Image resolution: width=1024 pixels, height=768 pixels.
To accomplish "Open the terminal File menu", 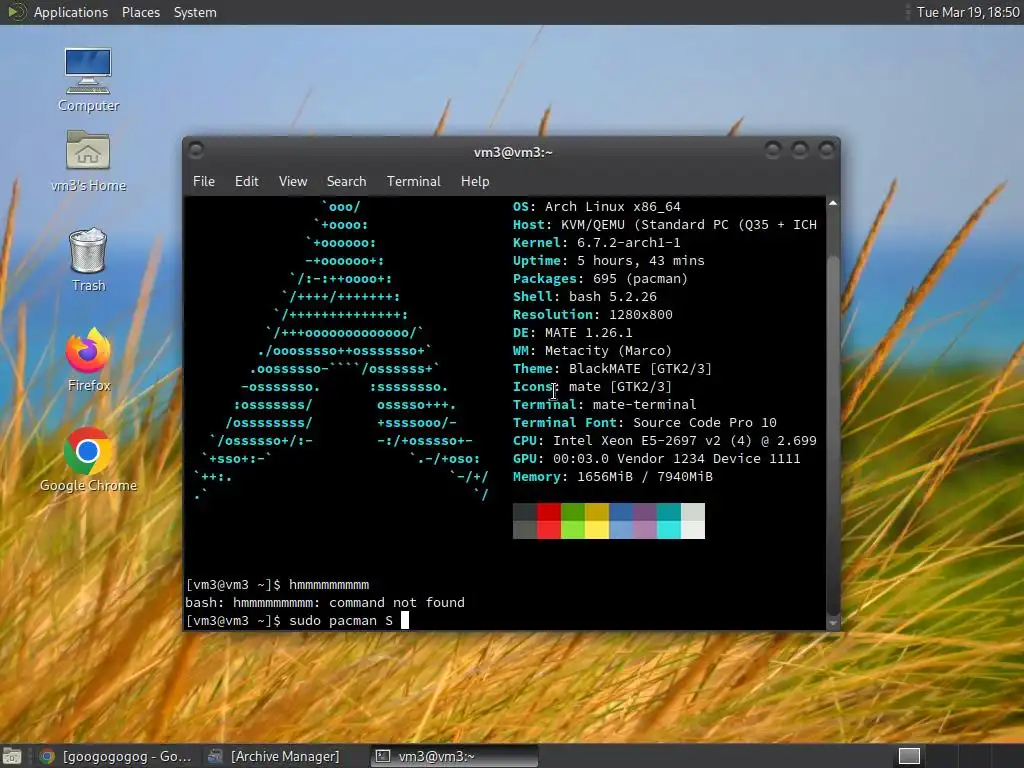I will click(x=204, y=182).
